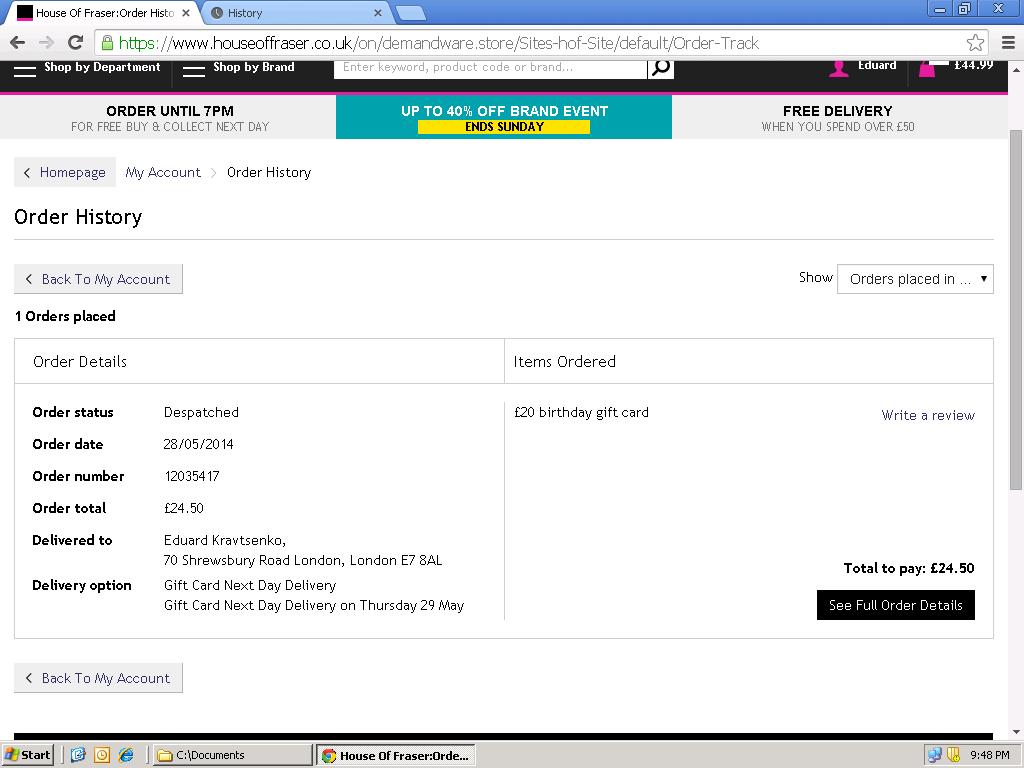Select House Of Fraser Chrome taskbar button
Screen dimensions: 1024x768
coord(396,755)
